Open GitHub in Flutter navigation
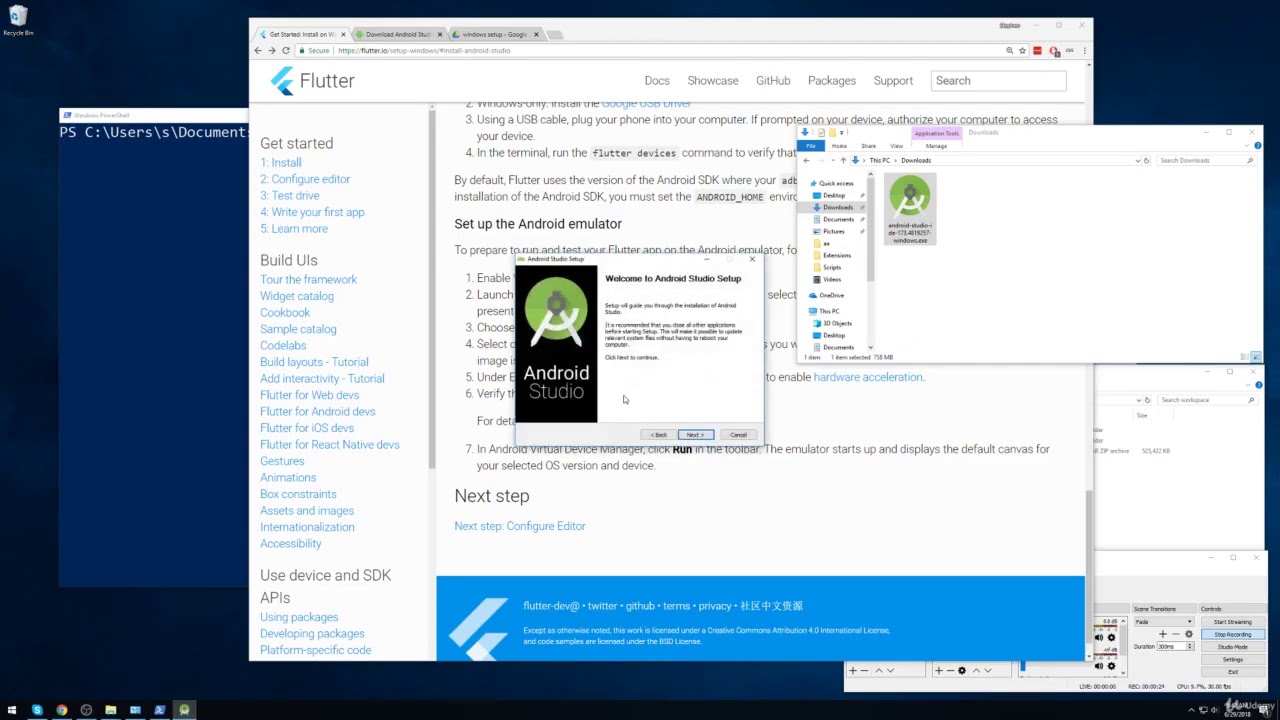Screen dimensions: 1280x720 click(773, 81)
